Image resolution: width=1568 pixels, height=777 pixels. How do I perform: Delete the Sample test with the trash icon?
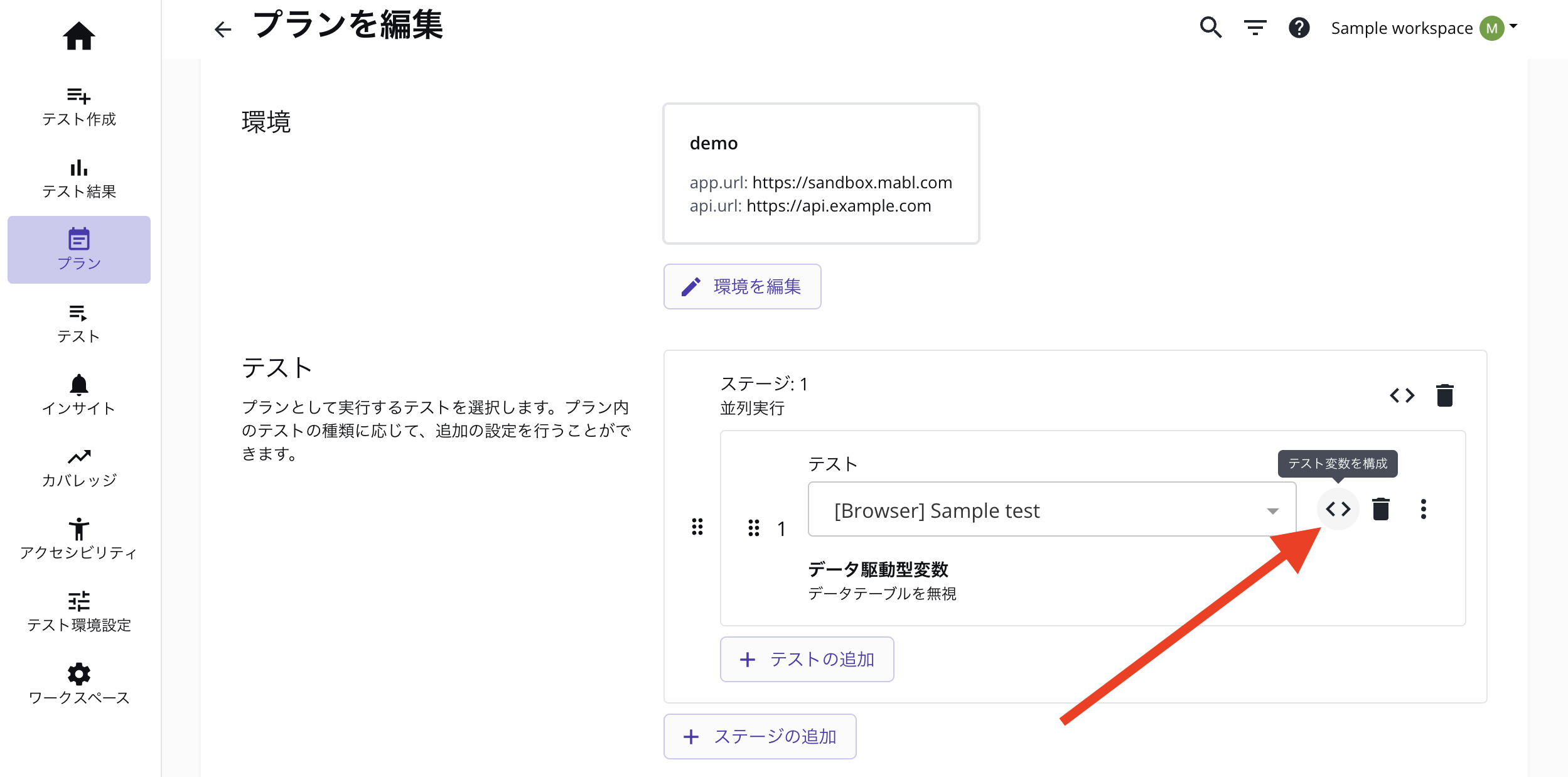1380,509
